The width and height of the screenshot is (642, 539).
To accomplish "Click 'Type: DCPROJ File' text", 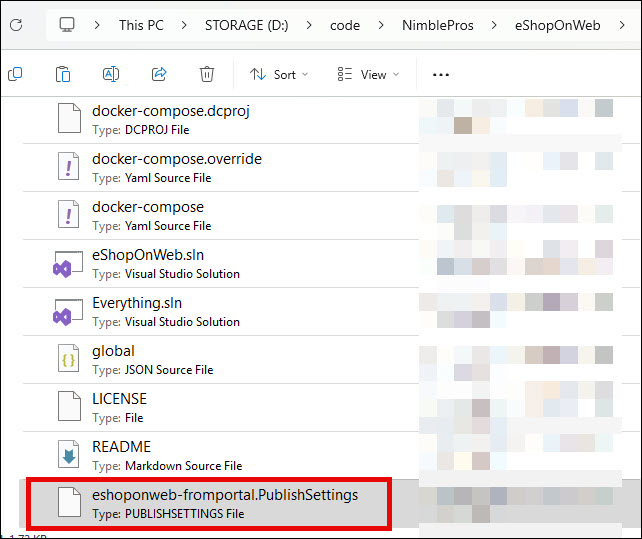I will [x=140, y=130].
